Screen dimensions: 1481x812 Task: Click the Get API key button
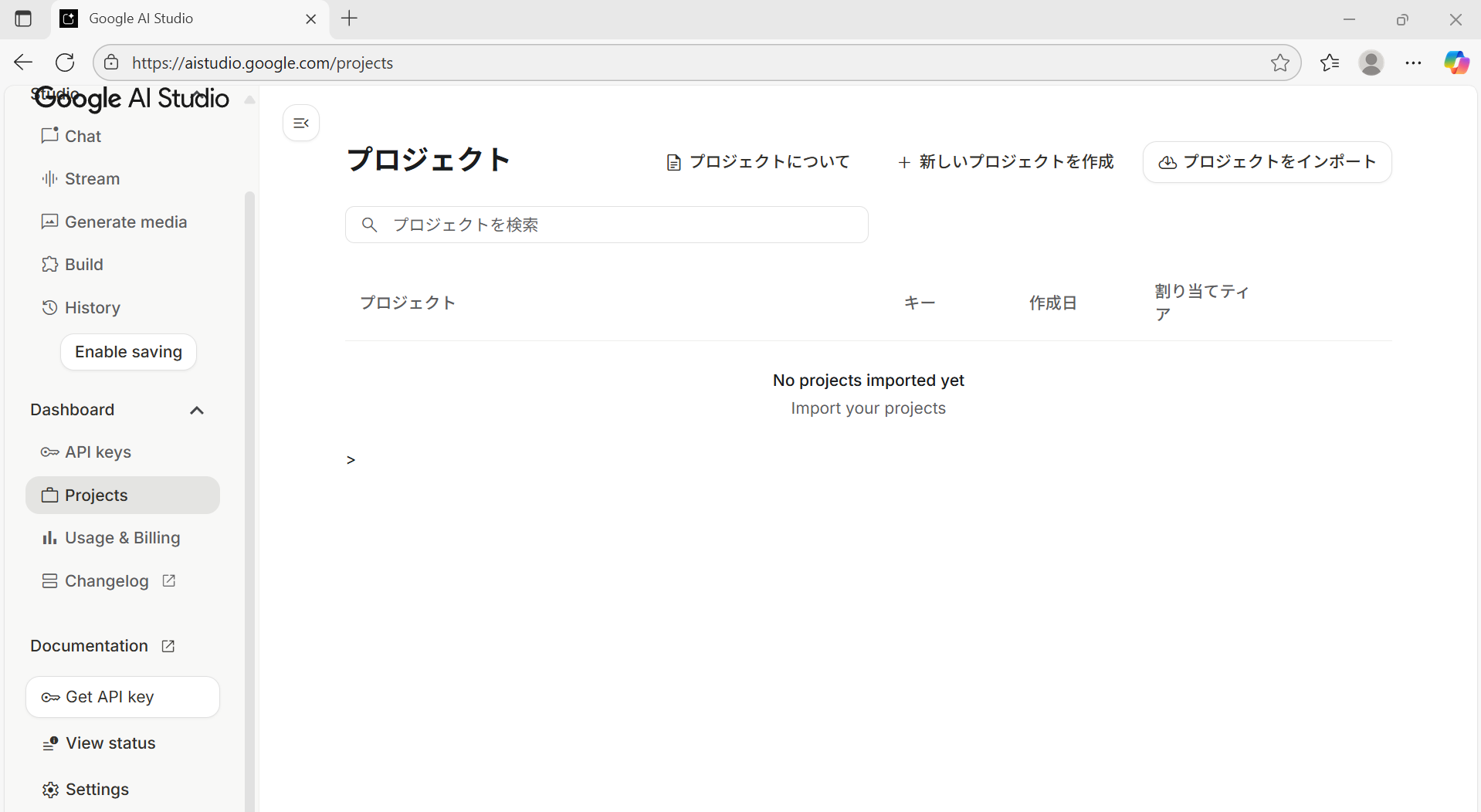pyautogui.click(x=123, y=697)
